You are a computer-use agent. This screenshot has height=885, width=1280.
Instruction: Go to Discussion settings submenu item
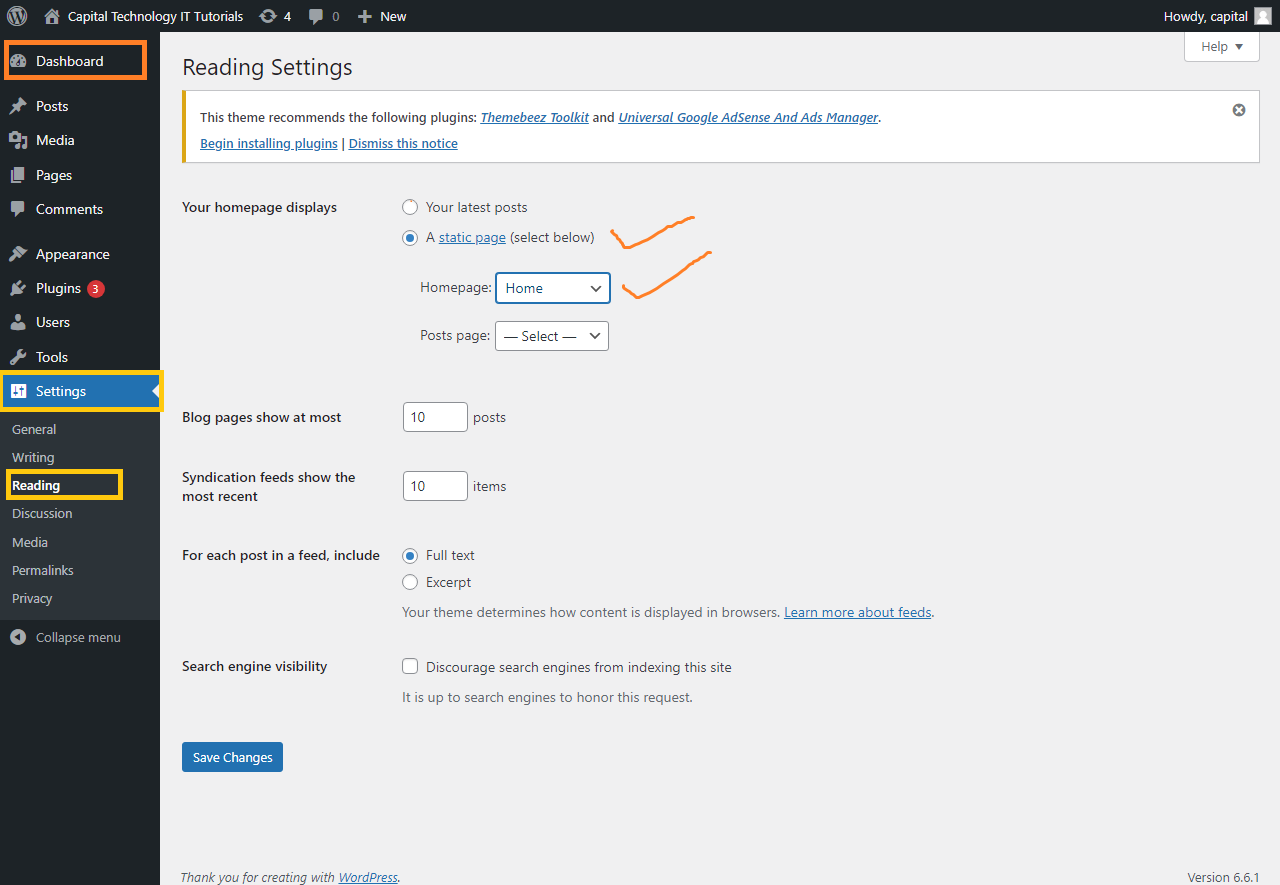pos(42,513)
